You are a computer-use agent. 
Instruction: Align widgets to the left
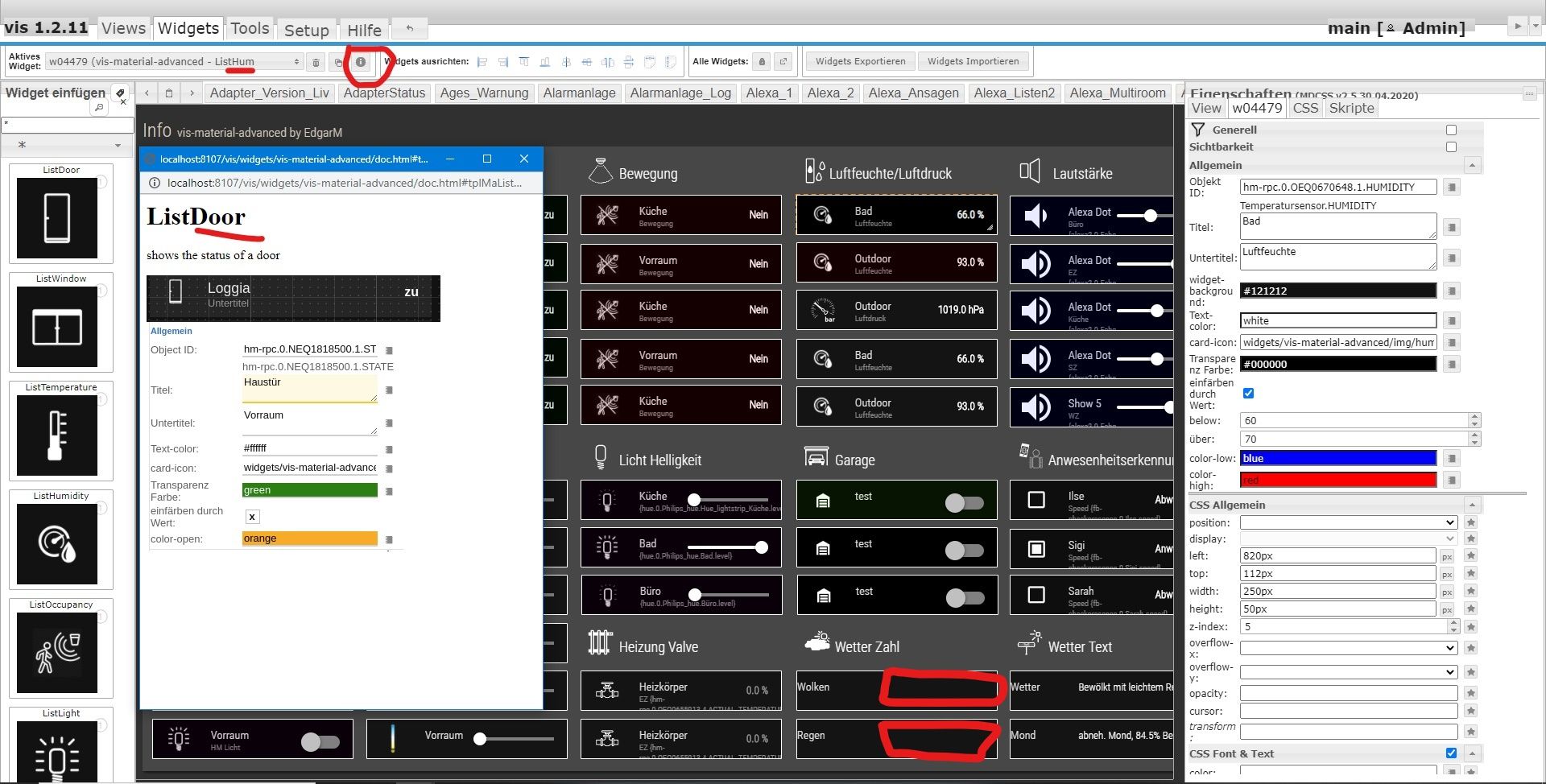[x=482, y=62]
